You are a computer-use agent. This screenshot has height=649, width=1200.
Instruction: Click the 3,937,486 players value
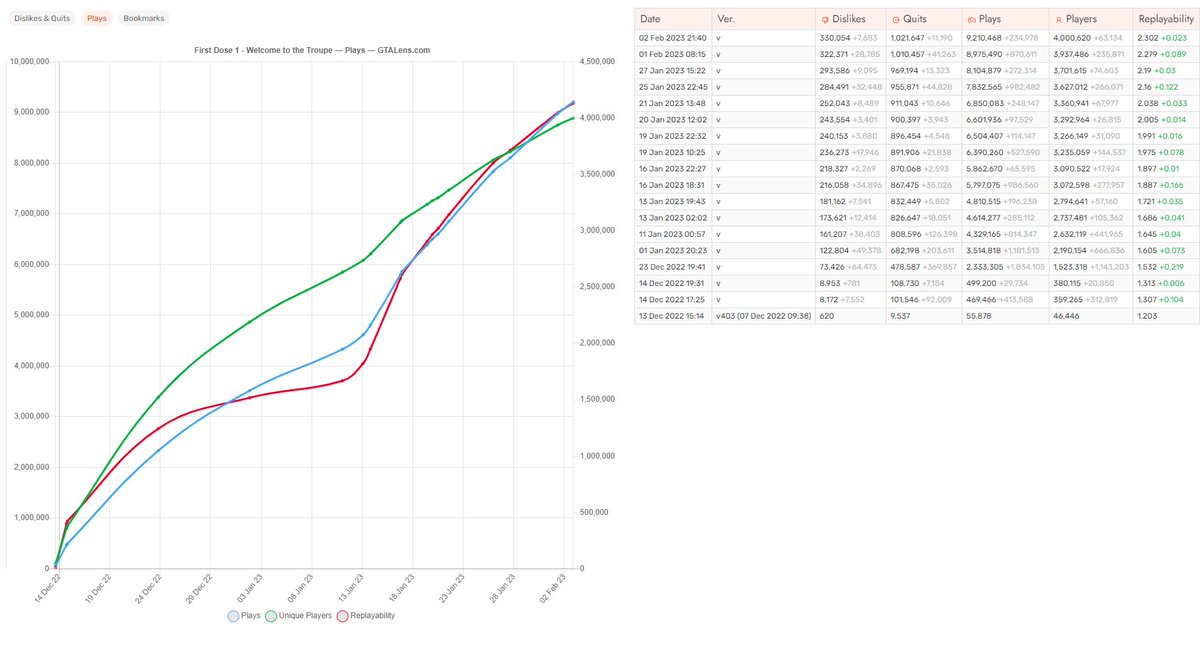[x=1073, y=54]
